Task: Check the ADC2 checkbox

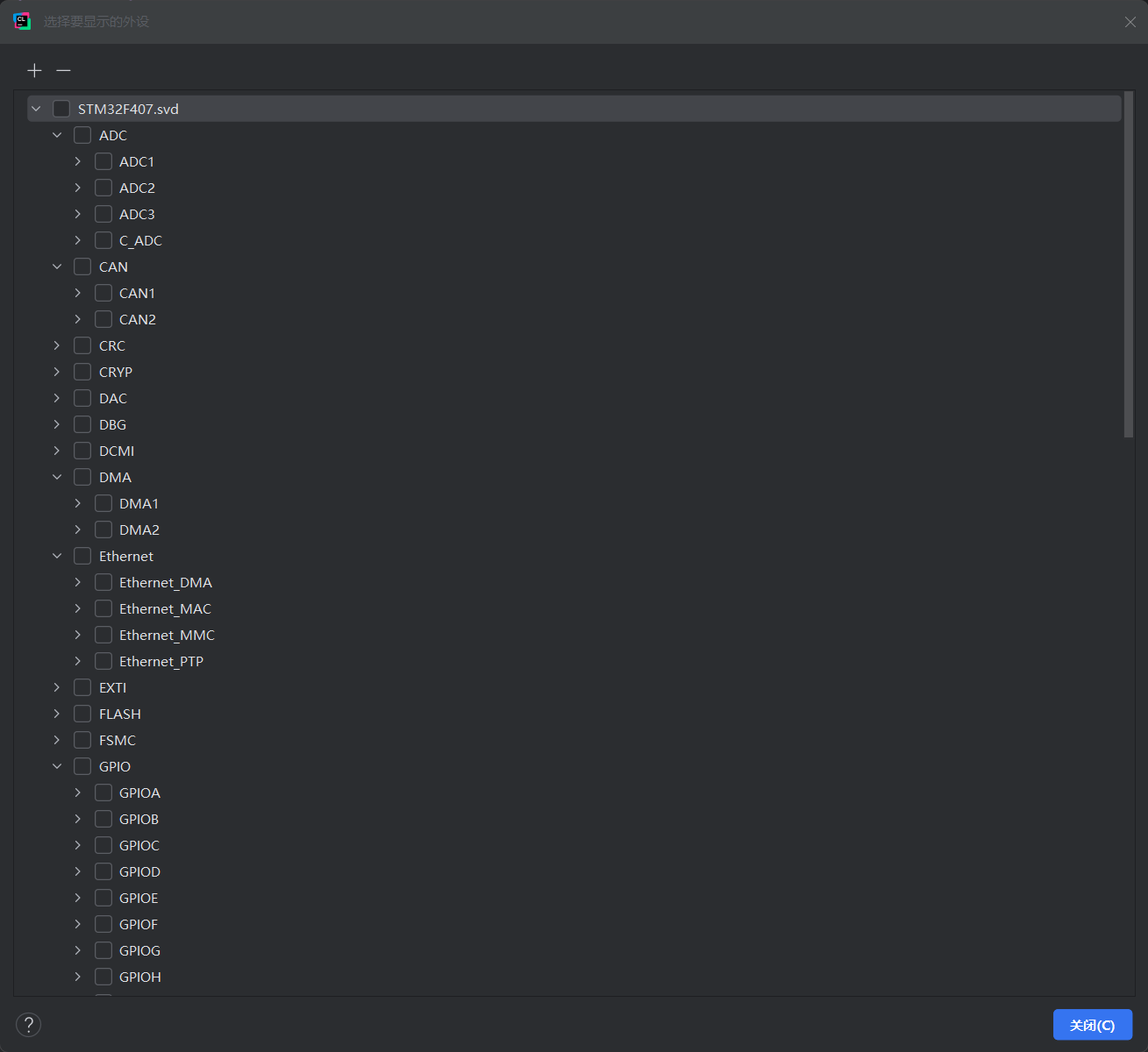Action: point(103,188)
